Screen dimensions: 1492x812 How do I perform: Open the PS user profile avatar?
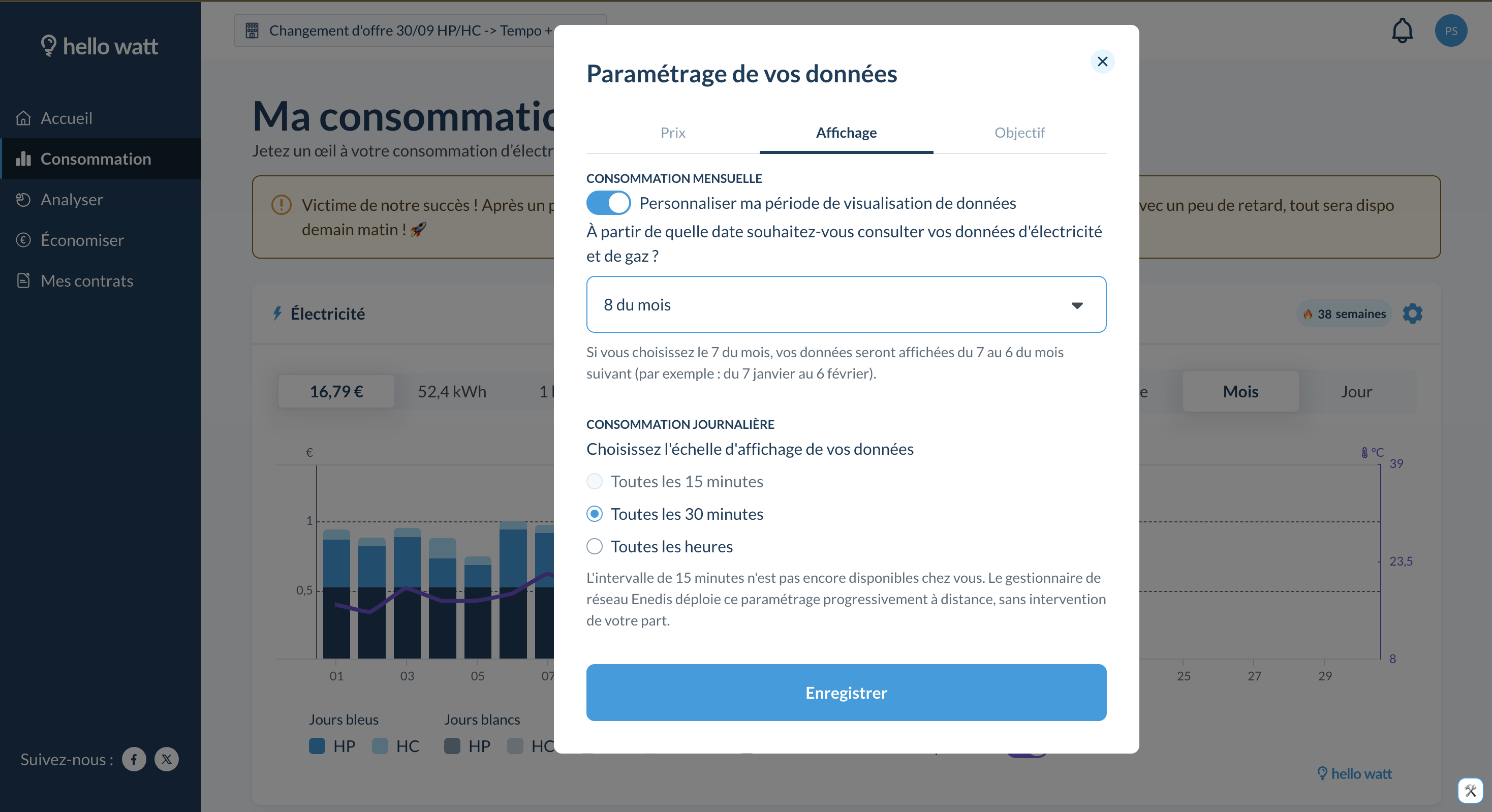[1451, 30]
